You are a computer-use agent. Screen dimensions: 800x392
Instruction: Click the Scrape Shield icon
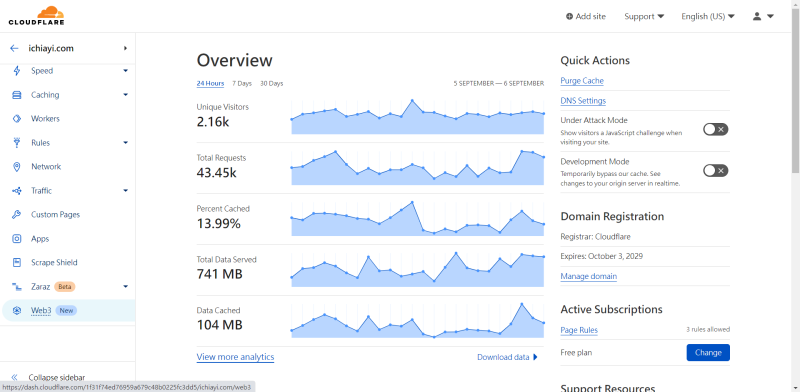click(x=17, y=263)
